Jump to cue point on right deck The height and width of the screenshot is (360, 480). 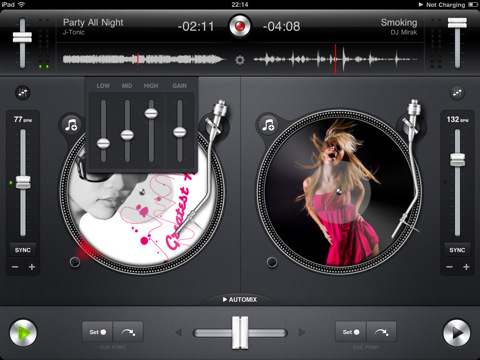[x=381, y=332]
